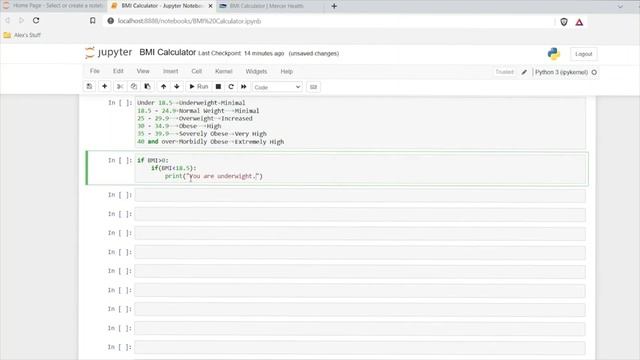Click the Python 3 (ipykernel) kernel indicator
640x360 pixels.
(561, 72)
